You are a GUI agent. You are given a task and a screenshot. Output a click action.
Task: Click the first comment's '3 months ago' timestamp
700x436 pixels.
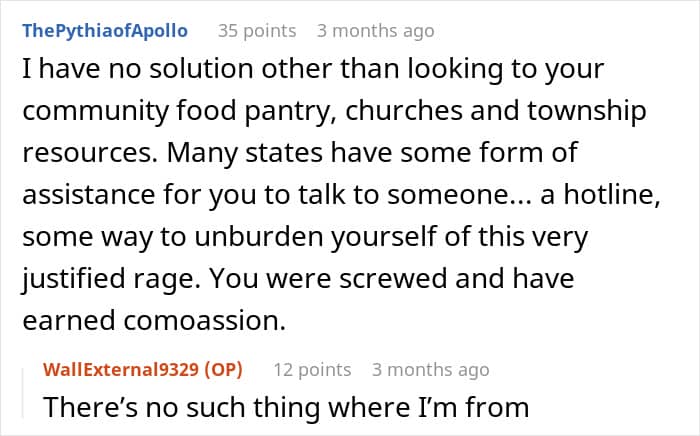375,30
